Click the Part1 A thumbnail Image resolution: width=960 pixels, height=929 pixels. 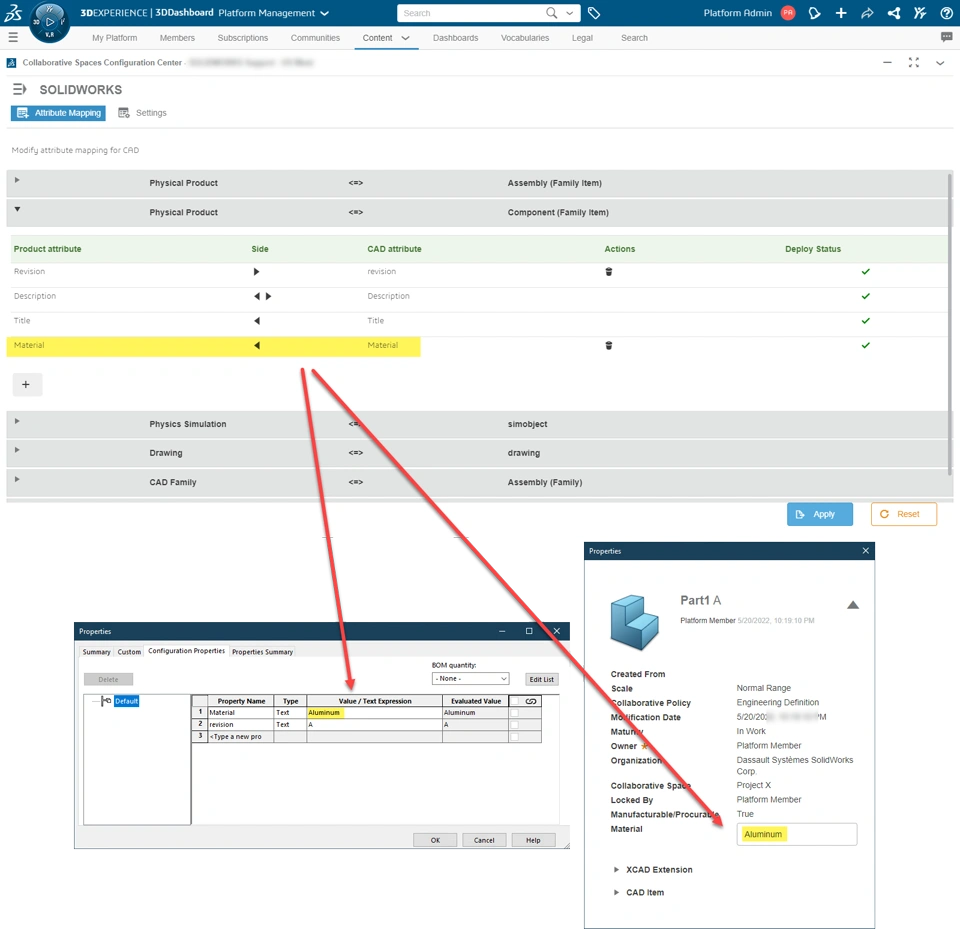pos(634,622)
